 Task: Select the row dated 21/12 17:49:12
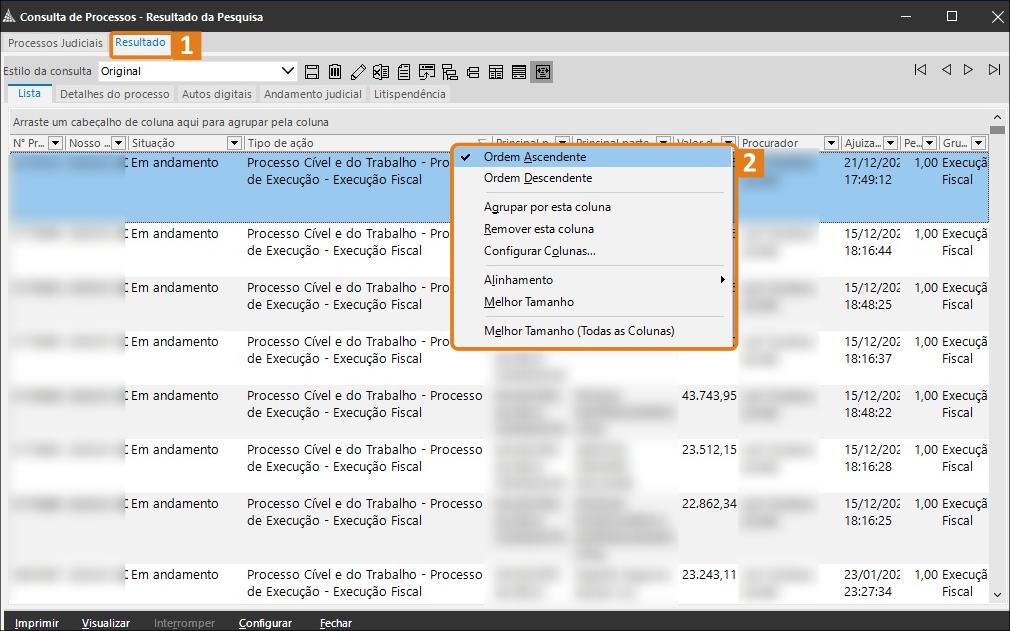tap(499, 187)
